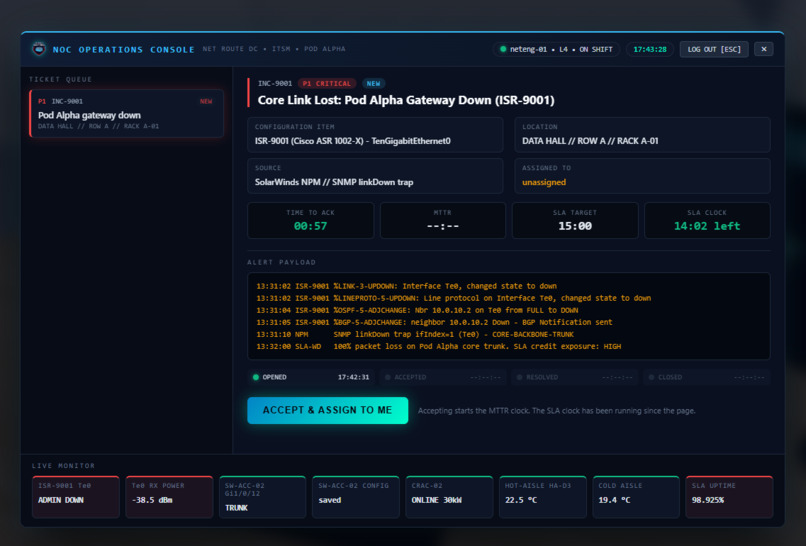
Task: Click the SLA Clock 14:02 left tile
Action: coord(707,220)
